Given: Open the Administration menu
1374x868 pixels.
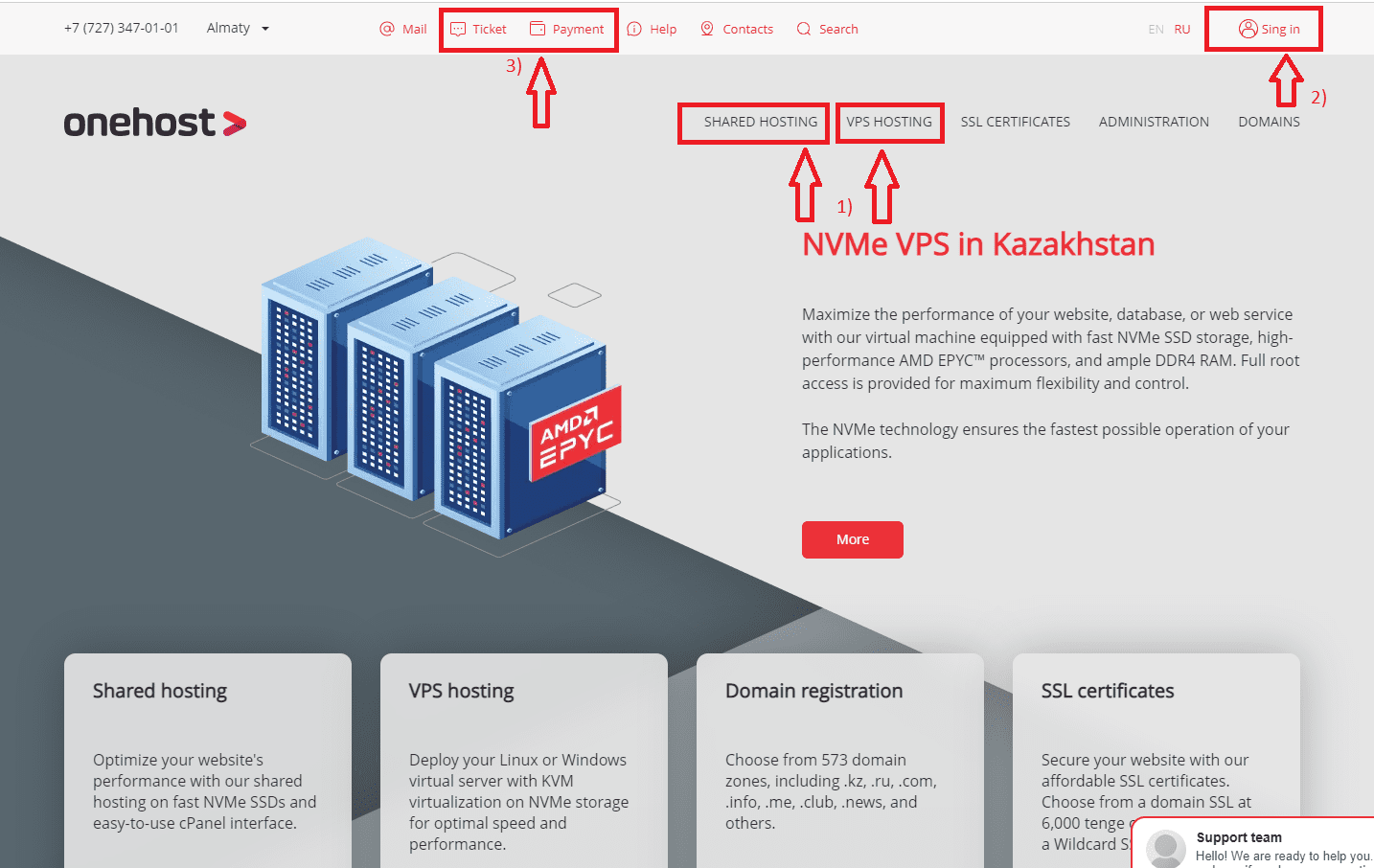Looking at the screenshot, I should tap(1154, 122).
